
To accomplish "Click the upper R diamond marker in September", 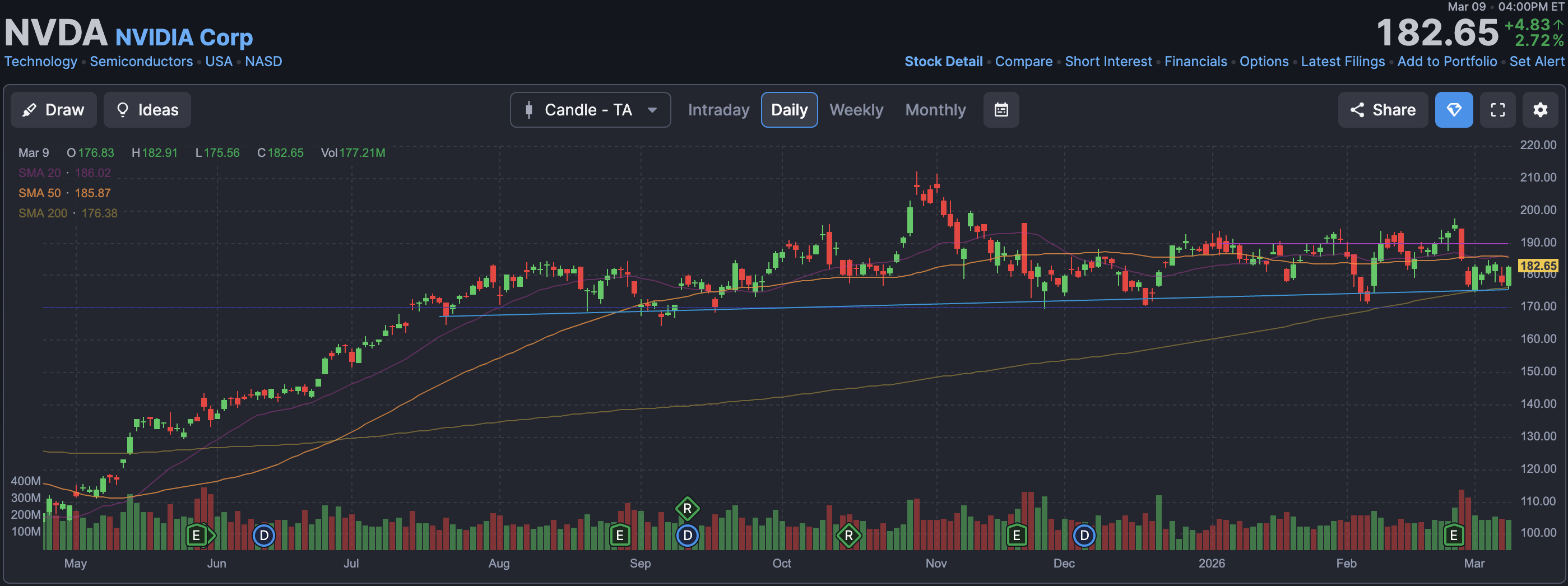I will 687,508.
